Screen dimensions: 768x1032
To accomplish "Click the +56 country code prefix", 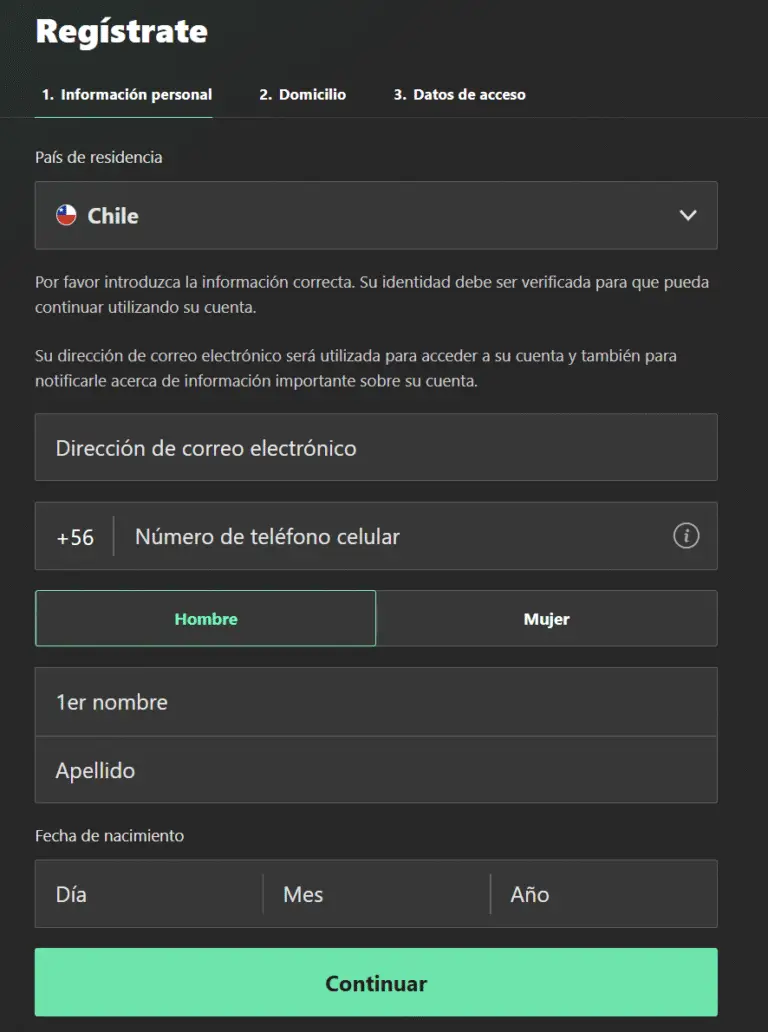I will tap(75, 537).
